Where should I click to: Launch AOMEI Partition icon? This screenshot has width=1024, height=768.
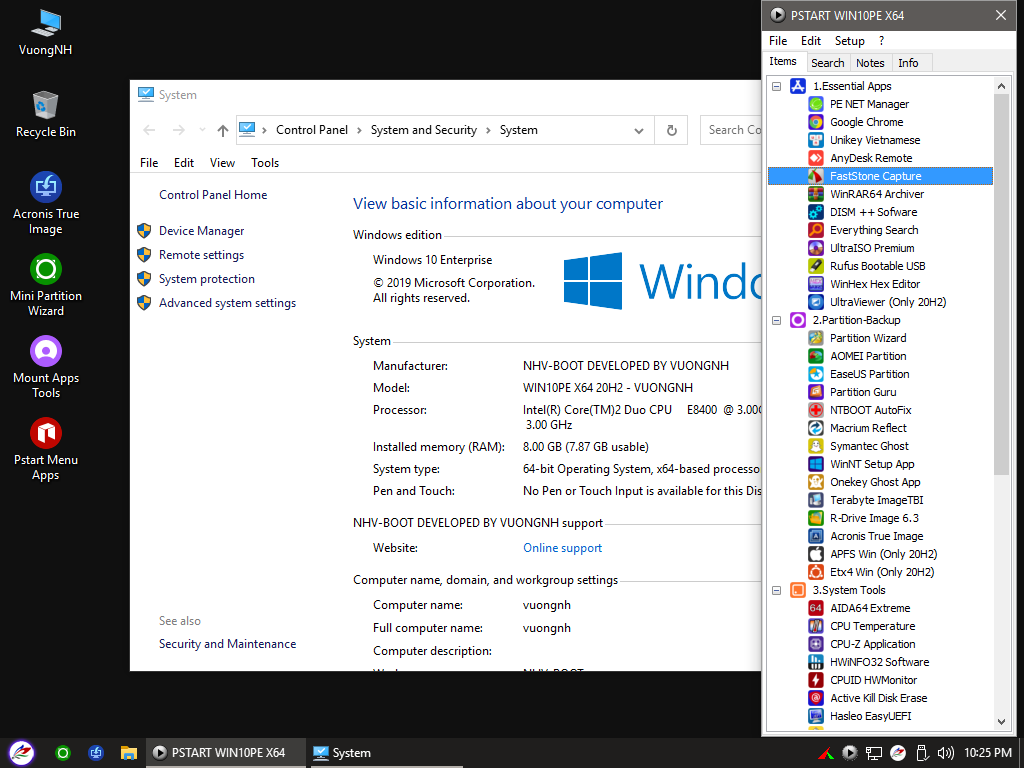(x=816, y=356)
